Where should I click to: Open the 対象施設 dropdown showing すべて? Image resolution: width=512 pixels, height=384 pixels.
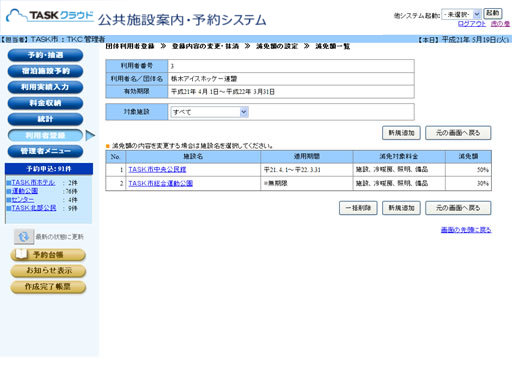pyautogui.click(x=209, y=112)
